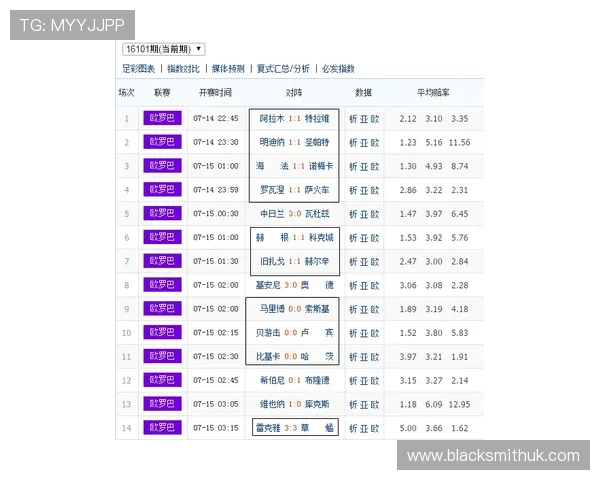Click the 欧罗巴 league badge in row 14
This screenshot has width=600, height=480.
tap(162, 428)
